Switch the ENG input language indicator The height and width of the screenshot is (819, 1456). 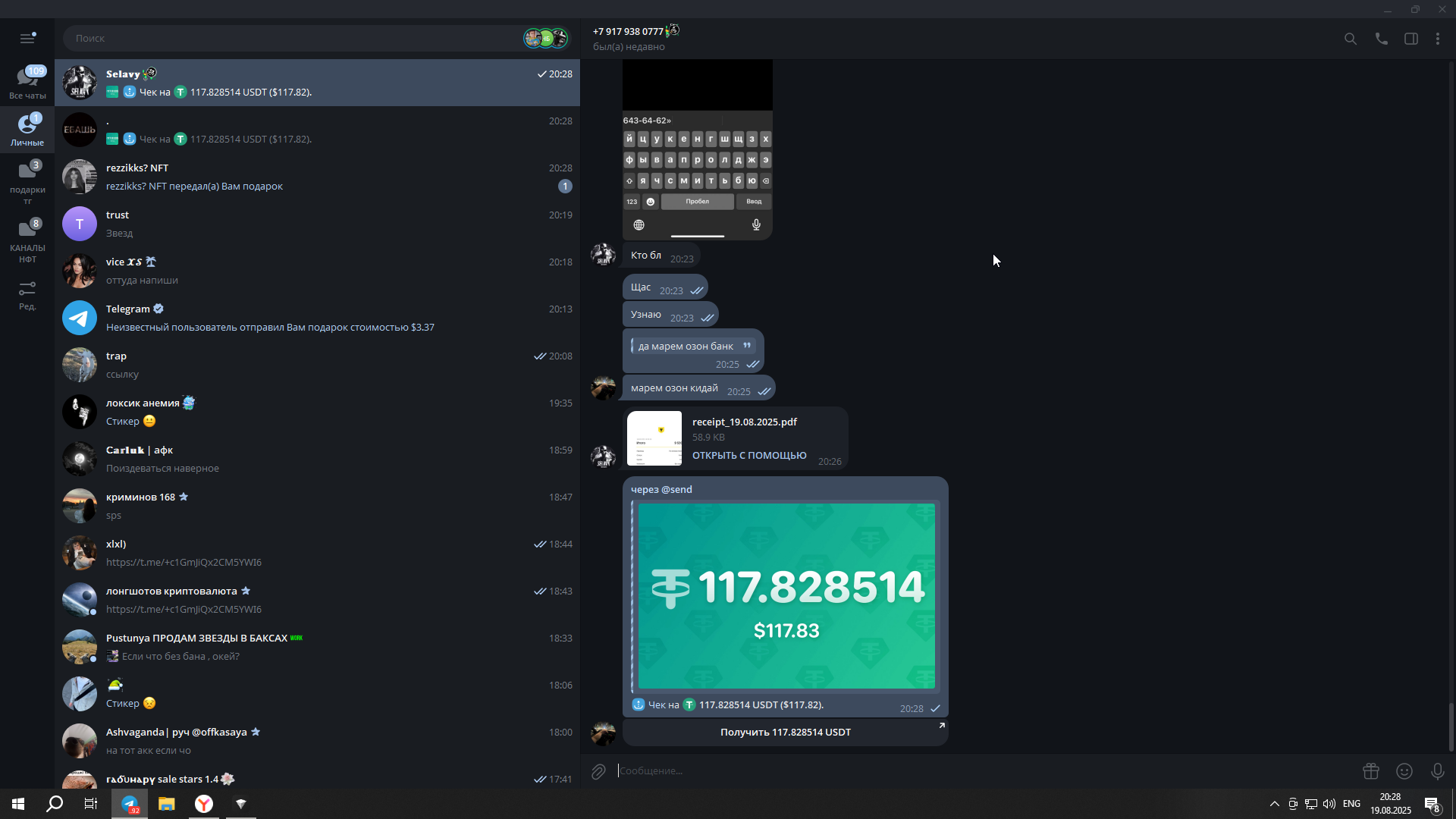point(1351,804)
